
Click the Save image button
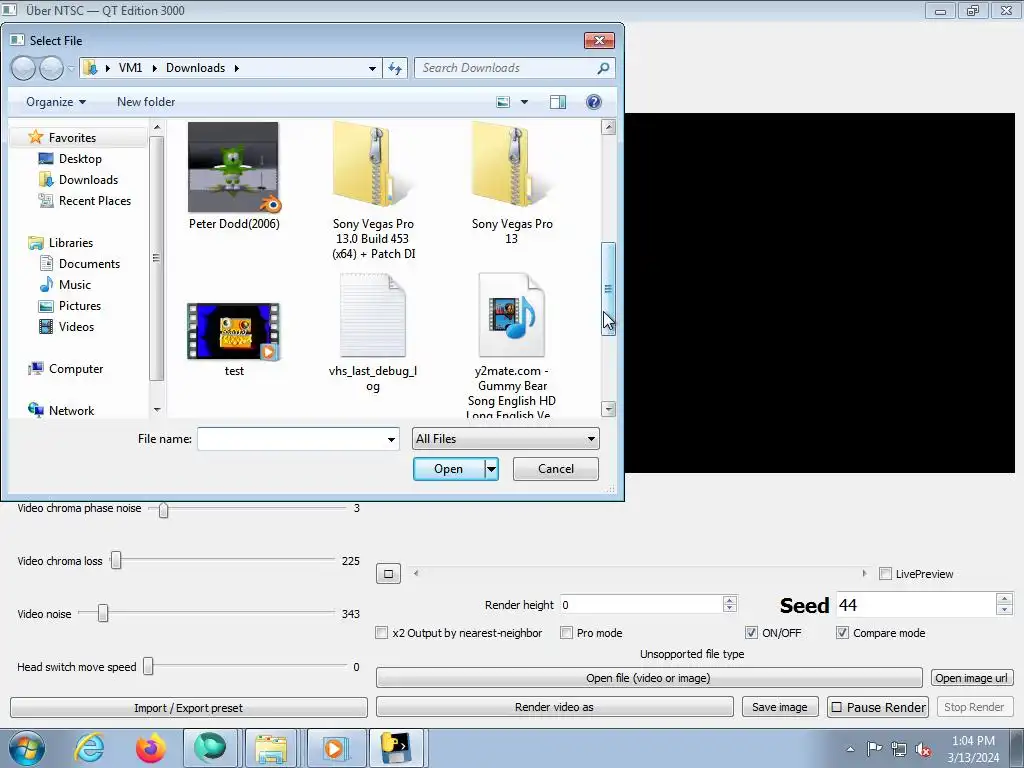coord(779,707)
